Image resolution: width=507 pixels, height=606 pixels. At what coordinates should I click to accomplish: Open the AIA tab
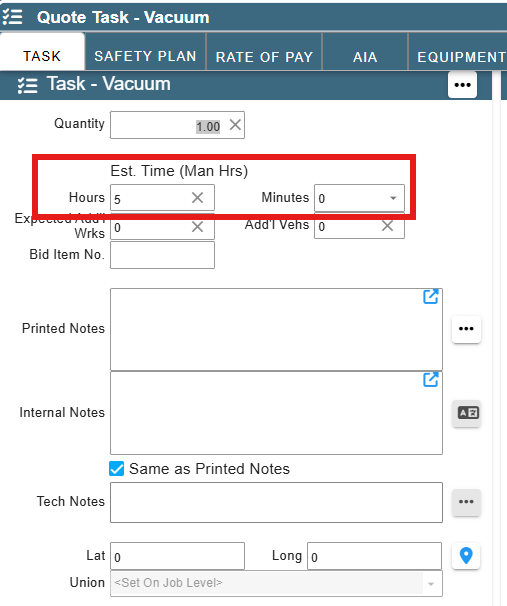tap(365, 57)
